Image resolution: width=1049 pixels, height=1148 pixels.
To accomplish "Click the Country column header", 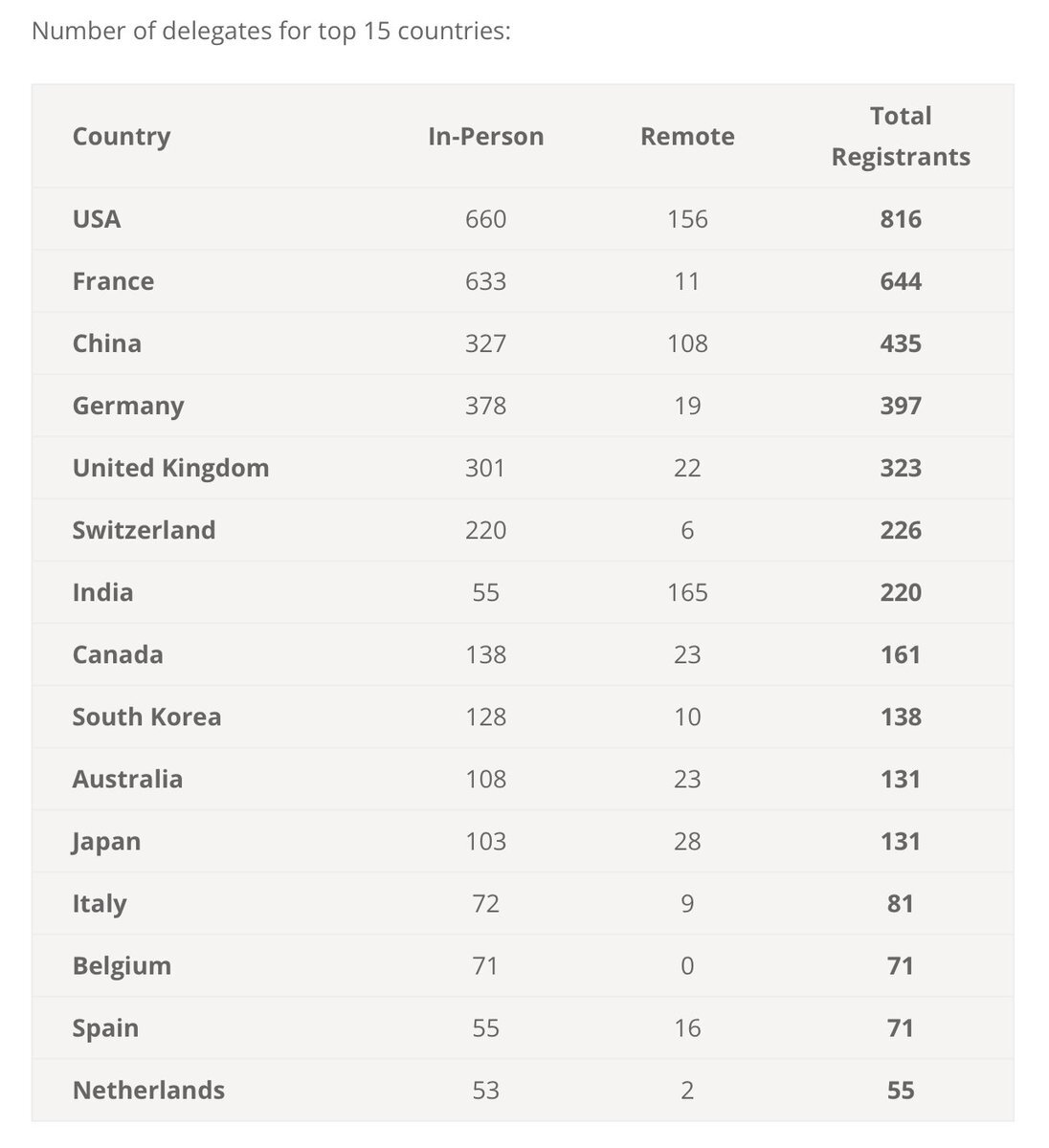I will pos(122,136).
